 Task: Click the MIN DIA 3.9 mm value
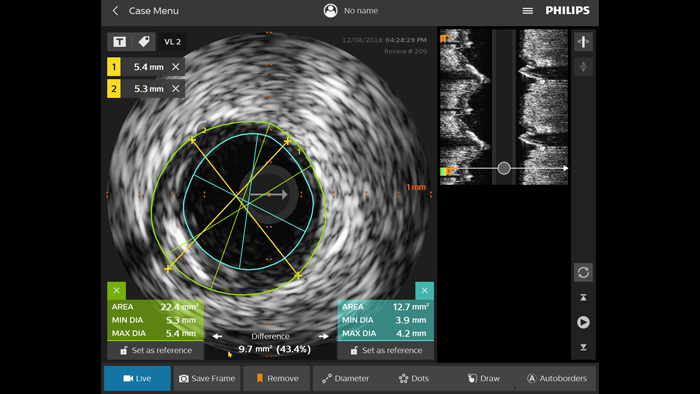[410, 320]
